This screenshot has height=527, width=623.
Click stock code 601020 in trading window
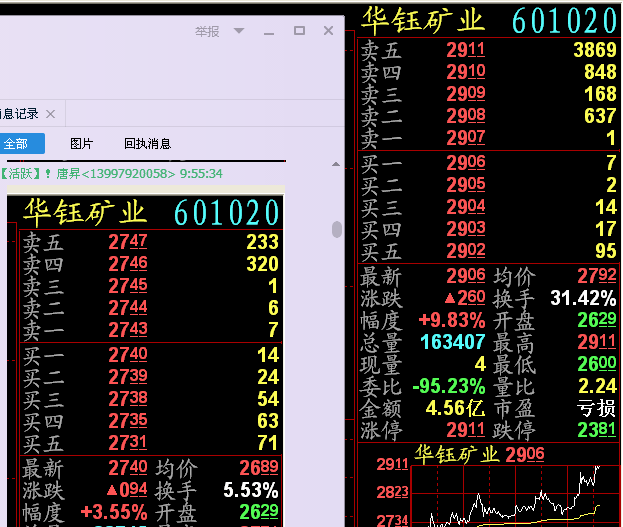click(x=563, y=21)
